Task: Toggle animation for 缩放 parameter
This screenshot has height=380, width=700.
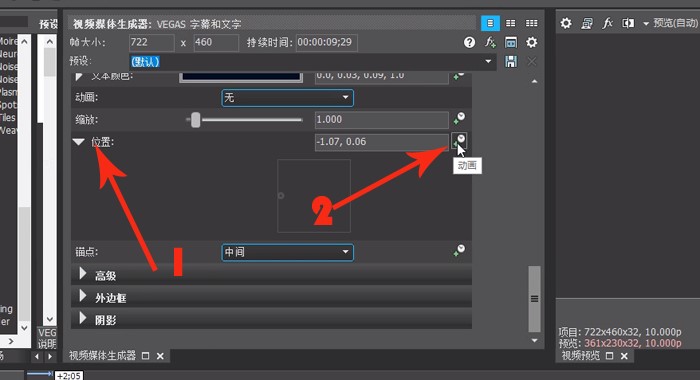Action: click(459, 118)
